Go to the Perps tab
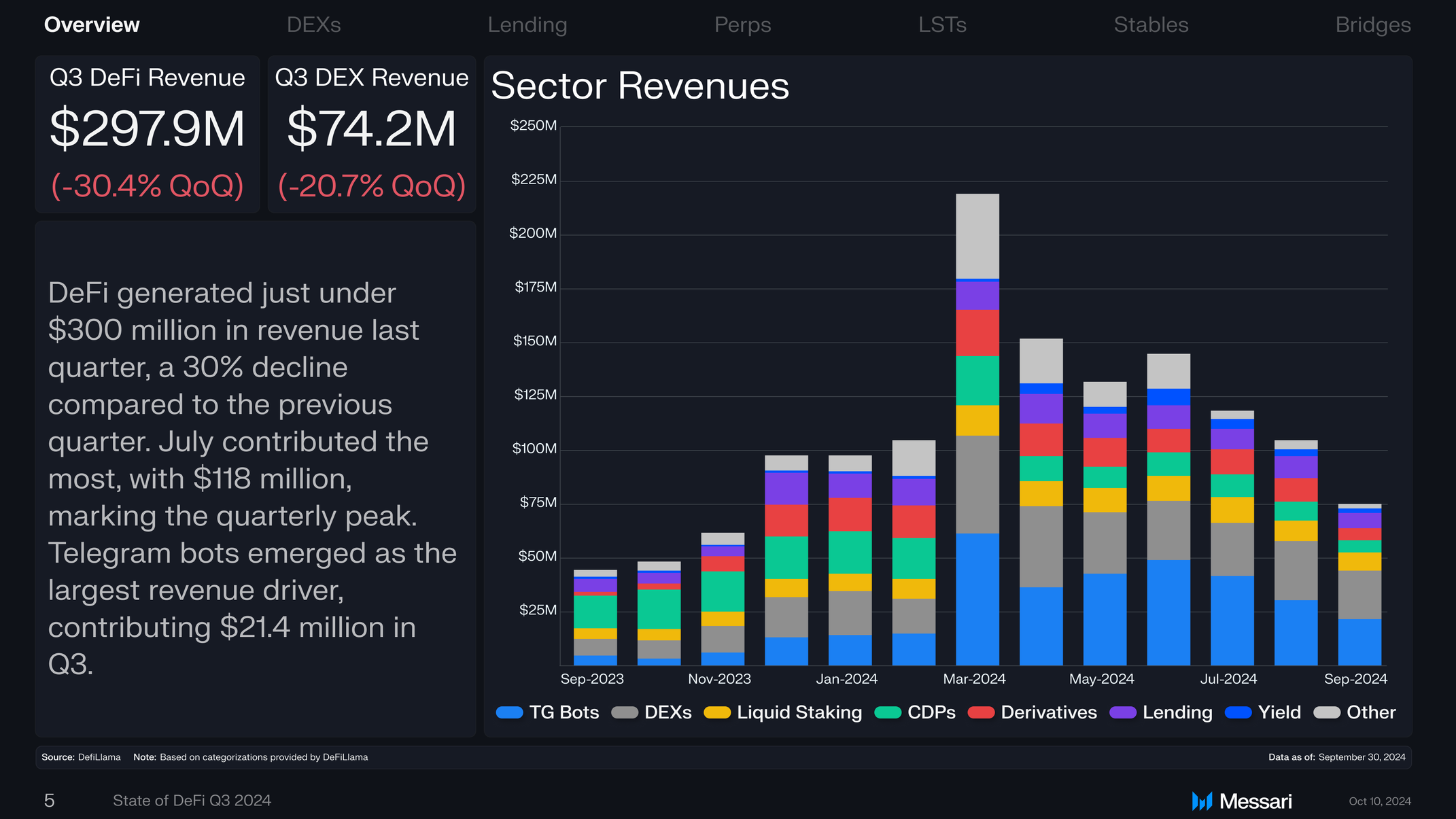The image size is (1456, 819). click(742, 25)
